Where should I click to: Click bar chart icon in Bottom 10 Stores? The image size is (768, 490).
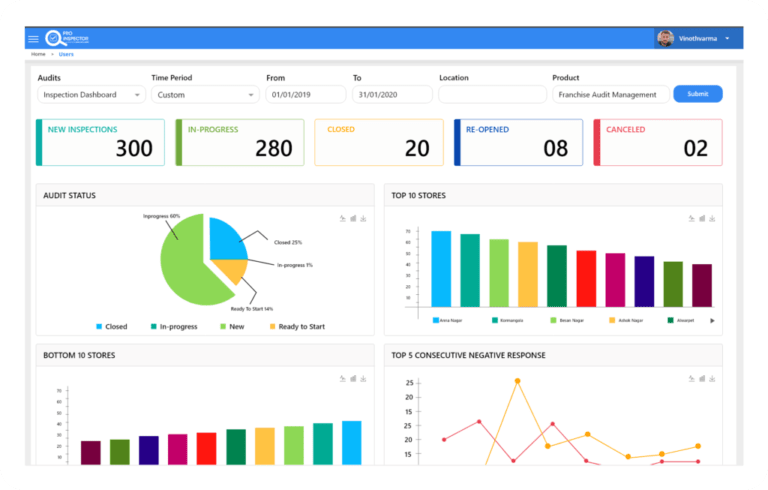point(353,379)
